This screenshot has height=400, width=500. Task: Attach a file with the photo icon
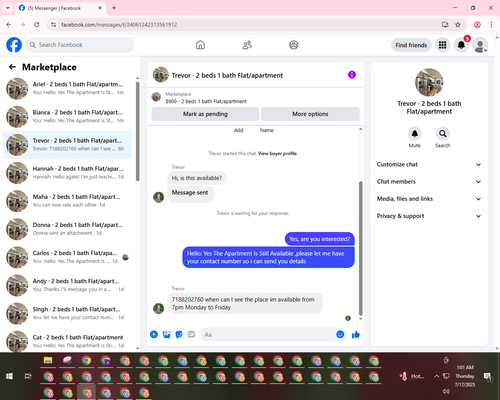[x=166, y=334]
